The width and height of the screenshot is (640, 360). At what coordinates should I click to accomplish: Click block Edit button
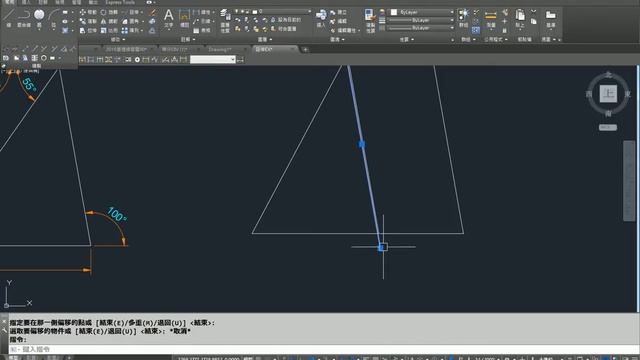(339, 21)
